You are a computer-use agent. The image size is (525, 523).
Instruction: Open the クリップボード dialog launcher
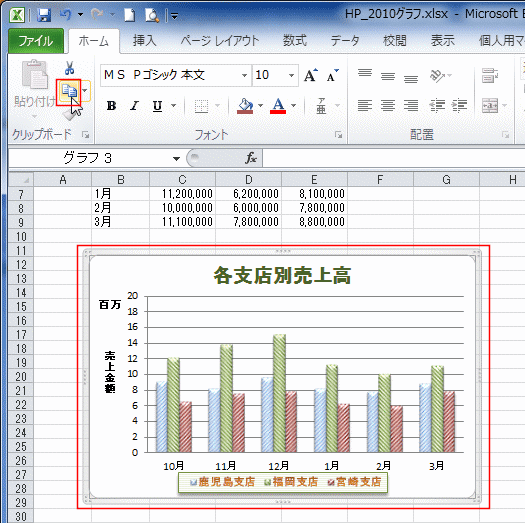[86, 135]
